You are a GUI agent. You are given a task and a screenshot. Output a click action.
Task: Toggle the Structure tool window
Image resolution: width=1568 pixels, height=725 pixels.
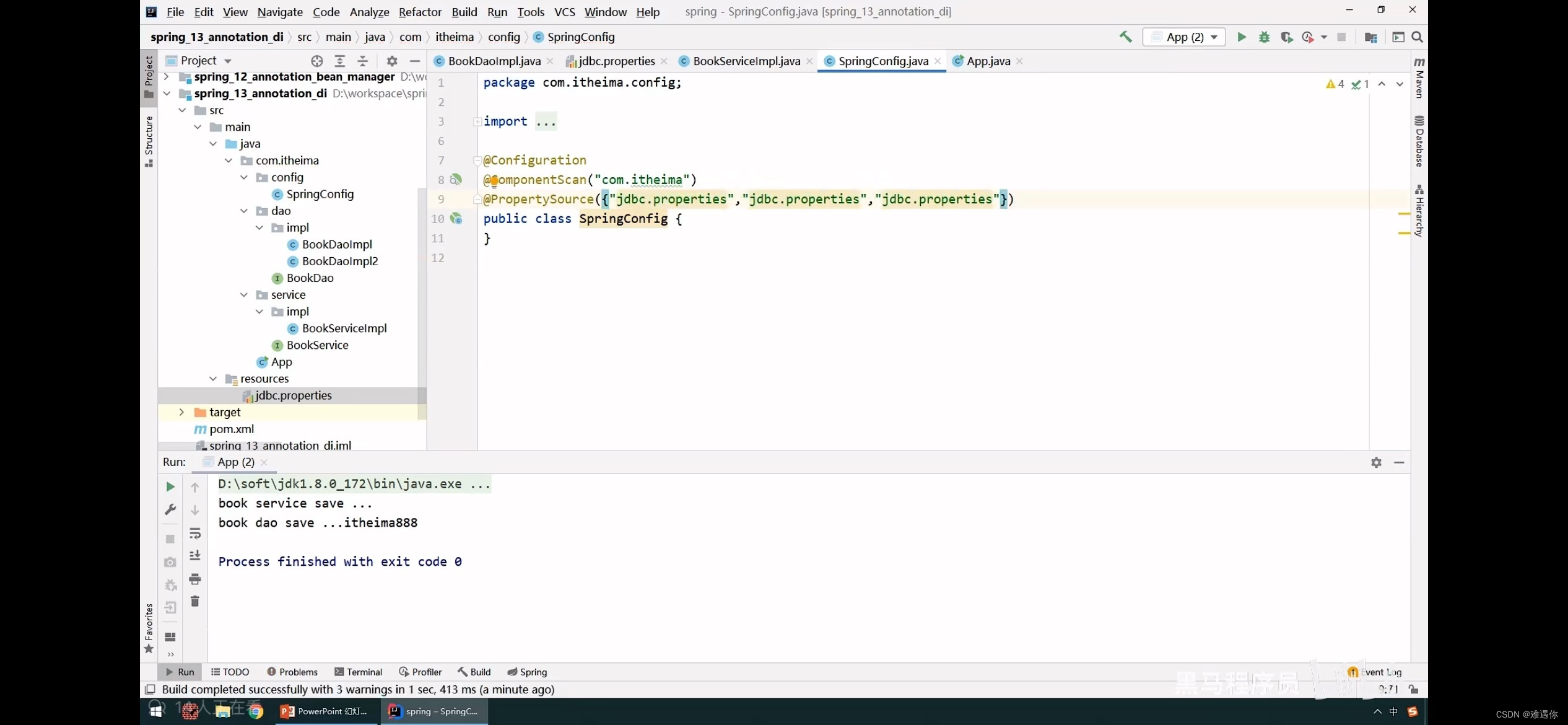(x=149, y=141)
